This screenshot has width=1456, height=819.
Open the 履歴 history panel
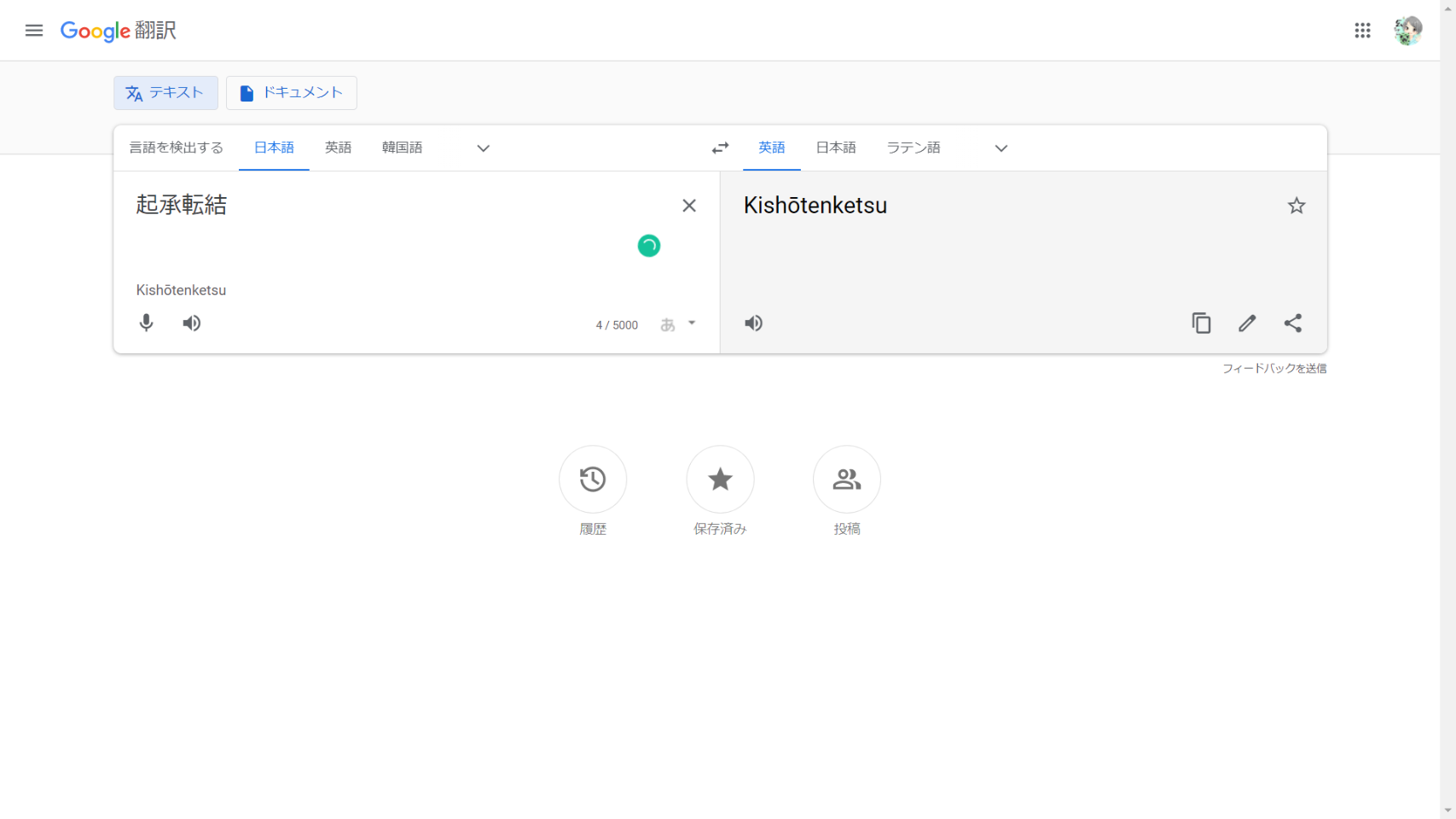[593, 479]
